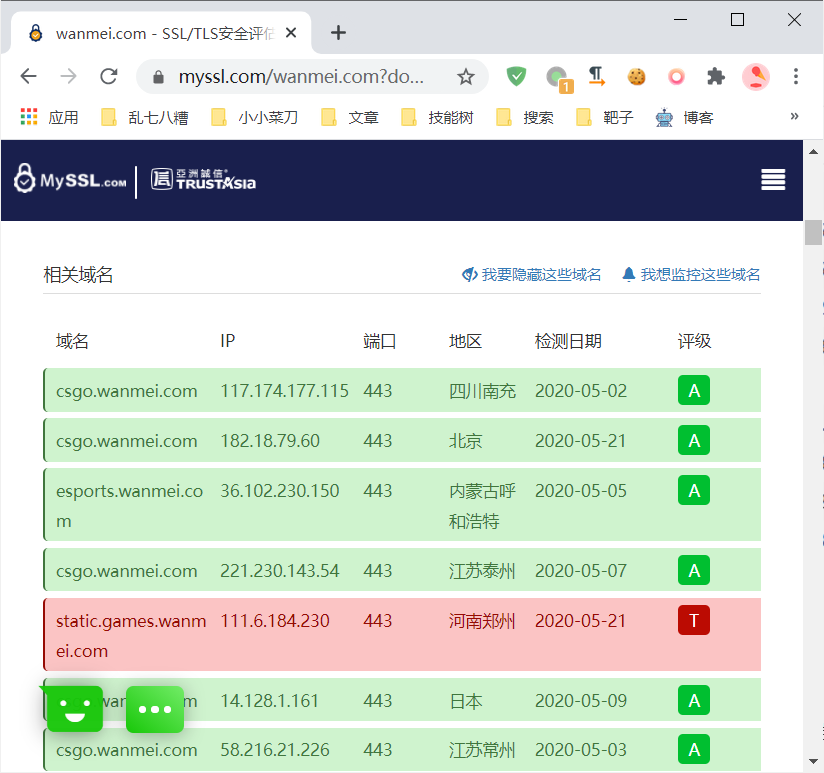Screen dimensions: 824x773
Task: Click the IP column header
Action: coord(228,341)
